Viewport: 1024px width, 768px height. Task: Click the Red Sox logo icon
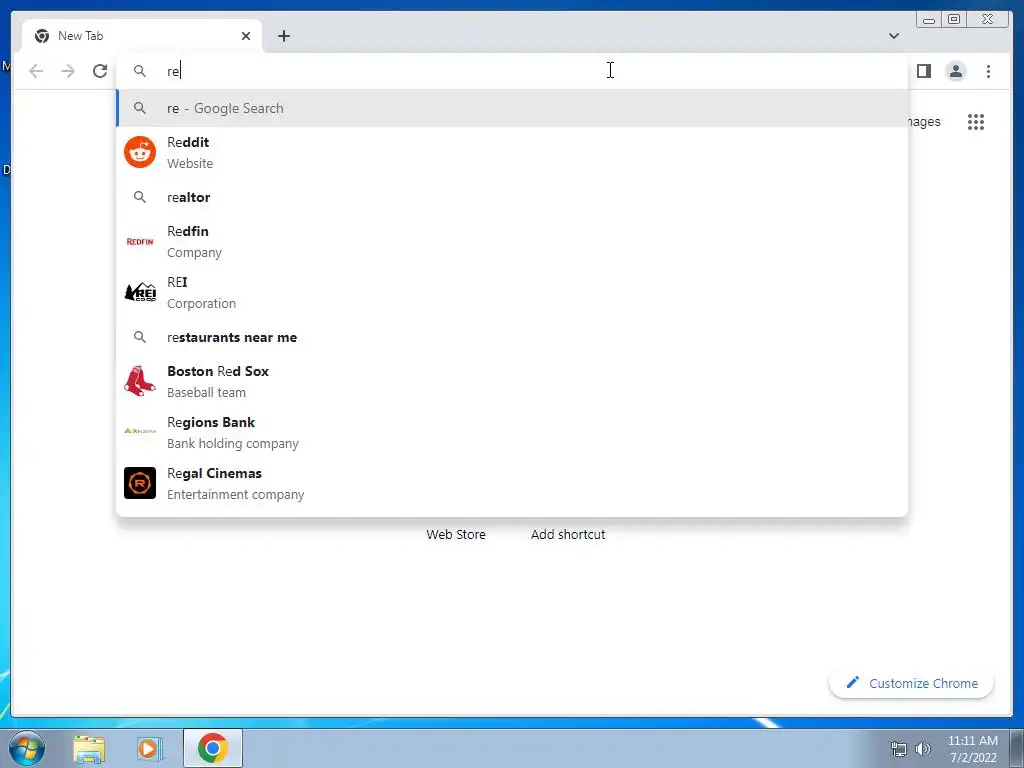tap(140, 381)
